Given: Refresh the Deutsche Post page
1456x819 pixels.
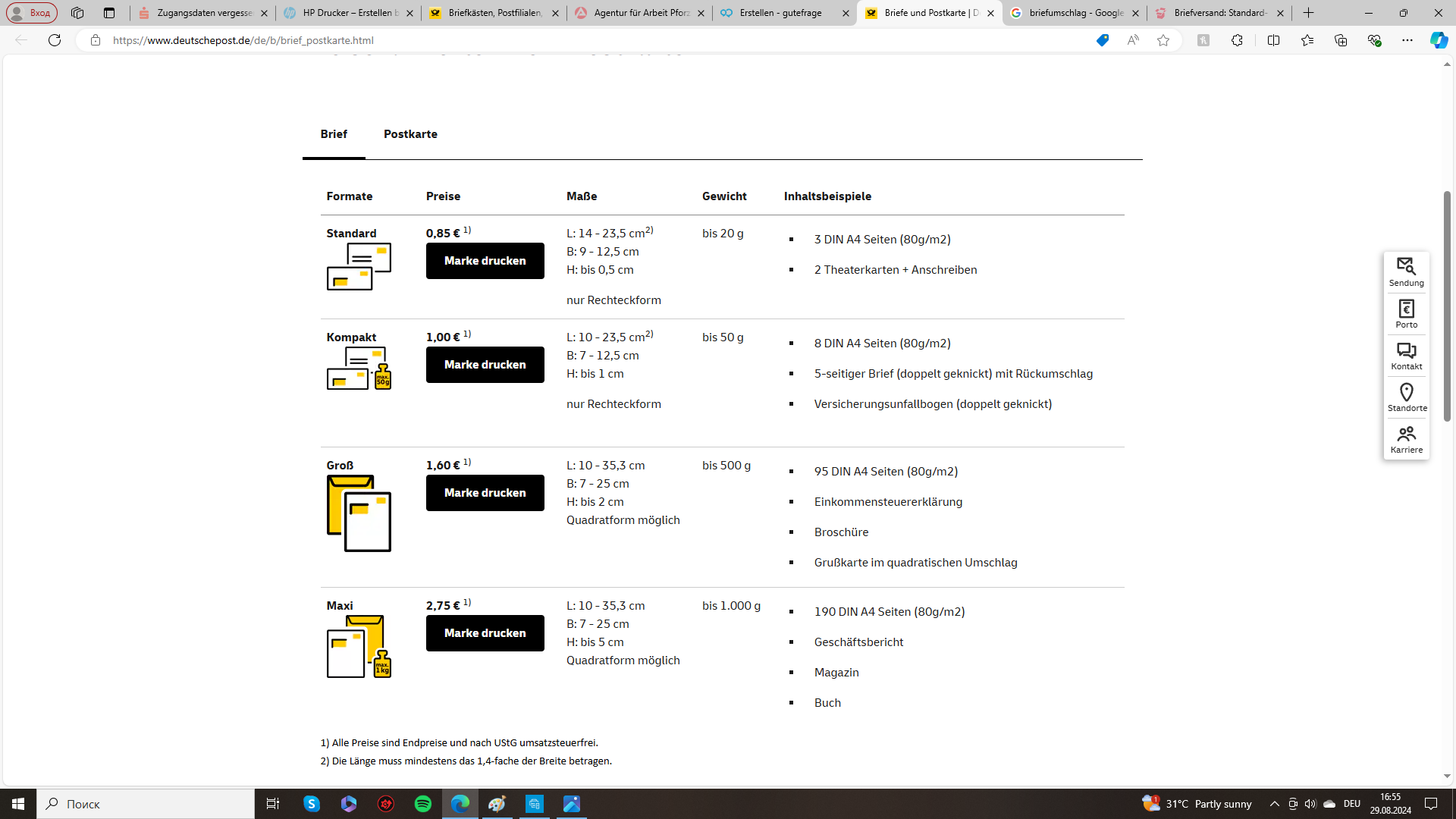Looking at the screenshot, I should click(55, 40).
